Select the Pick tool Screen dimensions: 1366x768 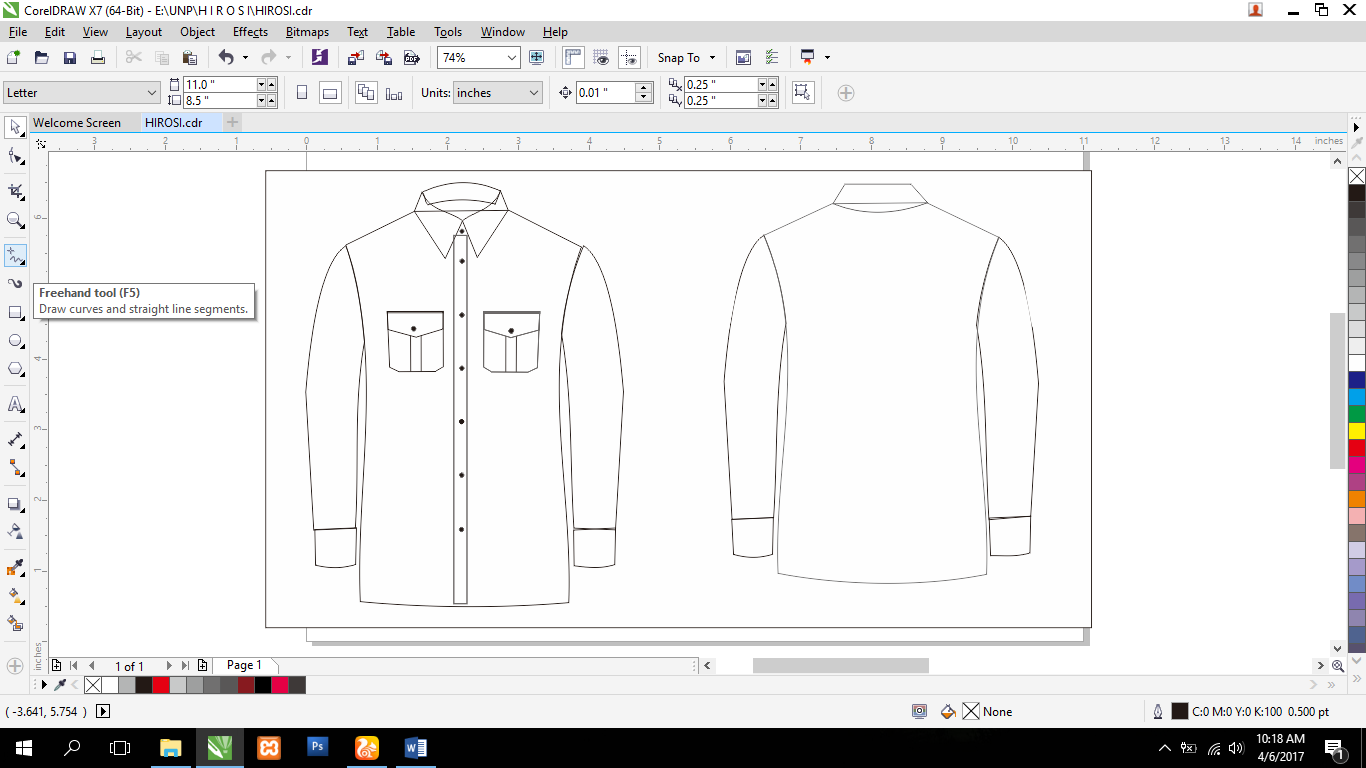pos(14,127)
